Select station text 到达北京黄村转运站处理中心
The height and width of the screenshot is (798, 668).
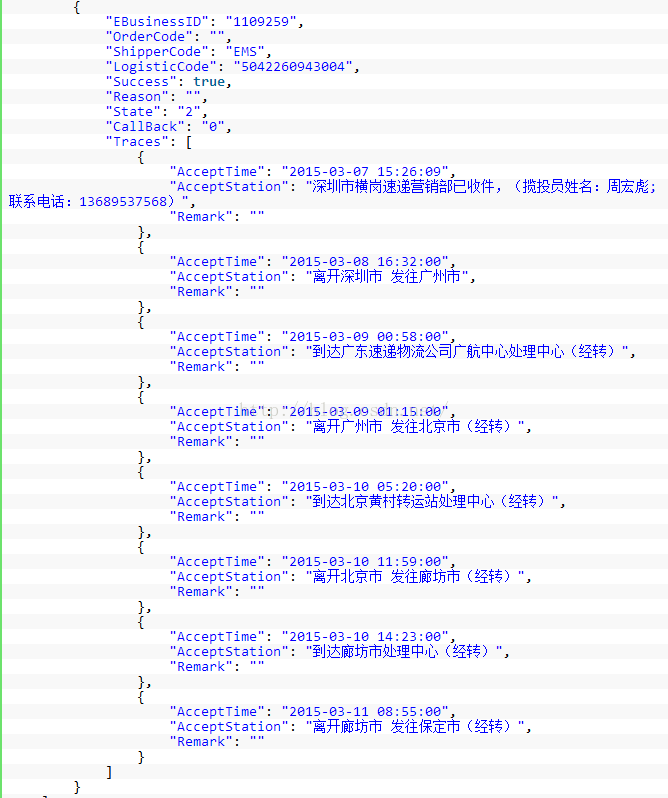(403, 502)
